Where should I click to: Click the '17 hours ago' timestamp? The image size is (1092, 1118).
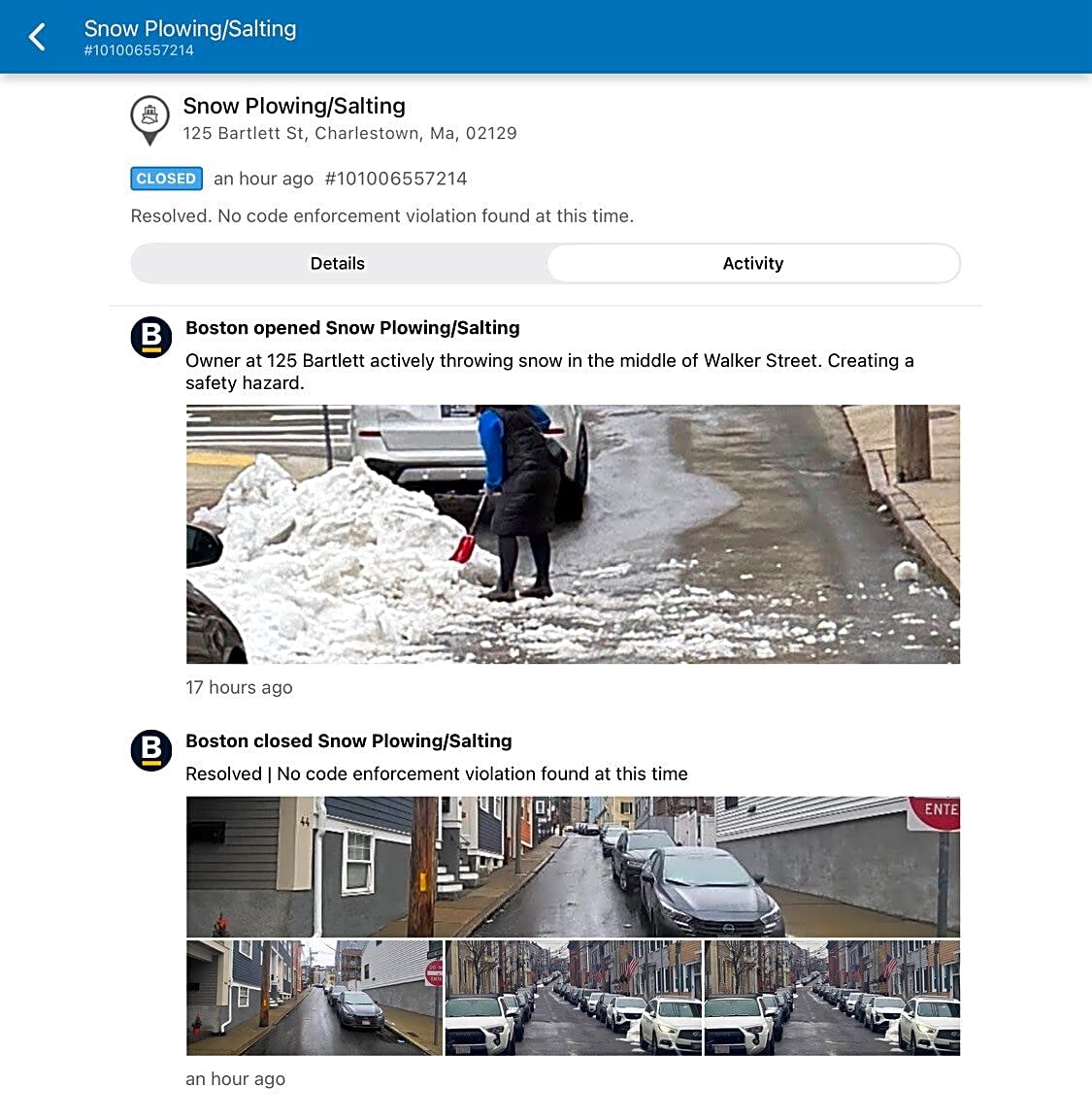tap(238, 687)
